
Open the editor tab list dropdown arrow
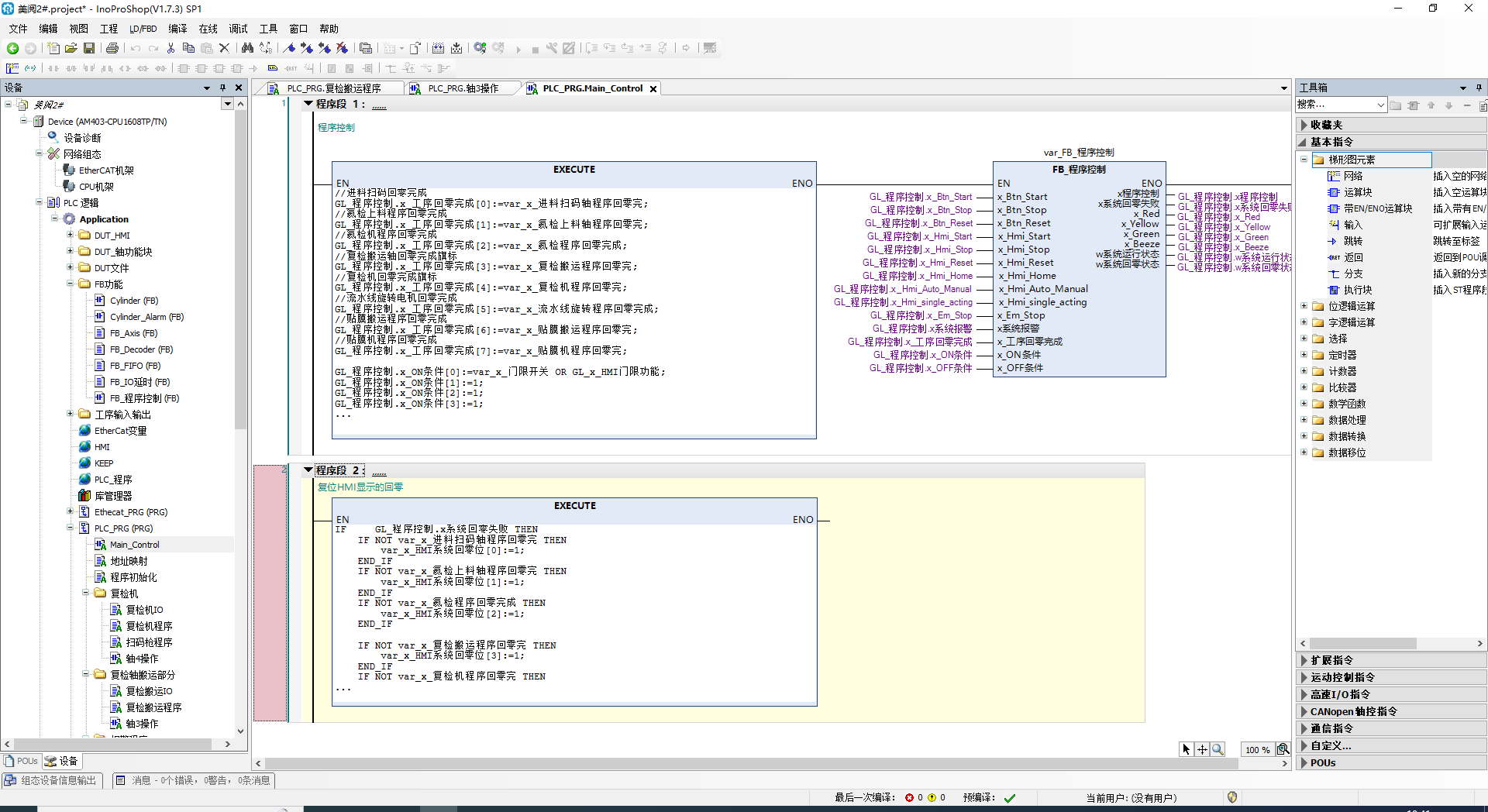(x=1284, y=88)
